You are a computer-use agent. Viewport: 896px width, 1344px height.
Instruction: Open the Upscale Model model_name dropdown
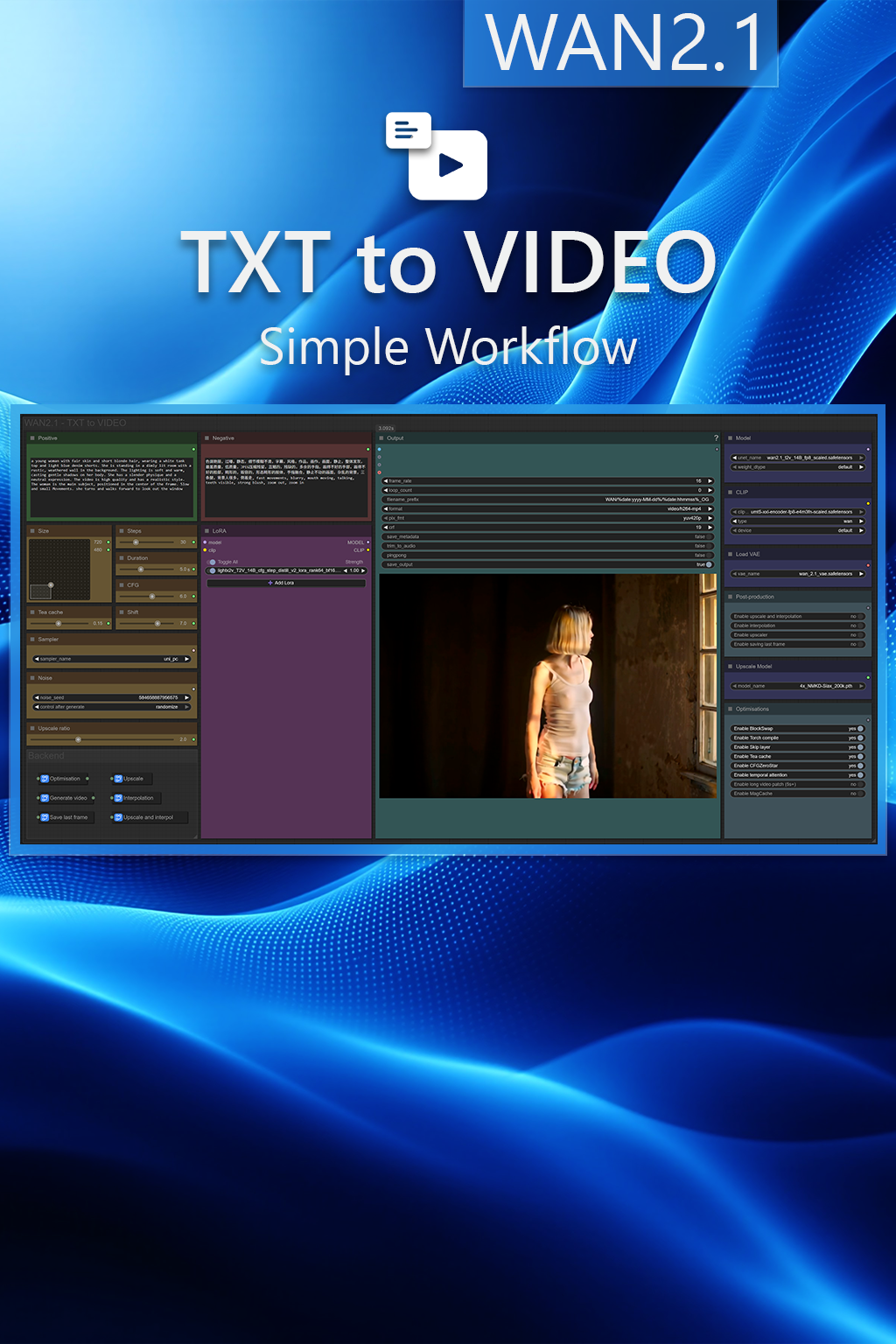tap(798, 686)
